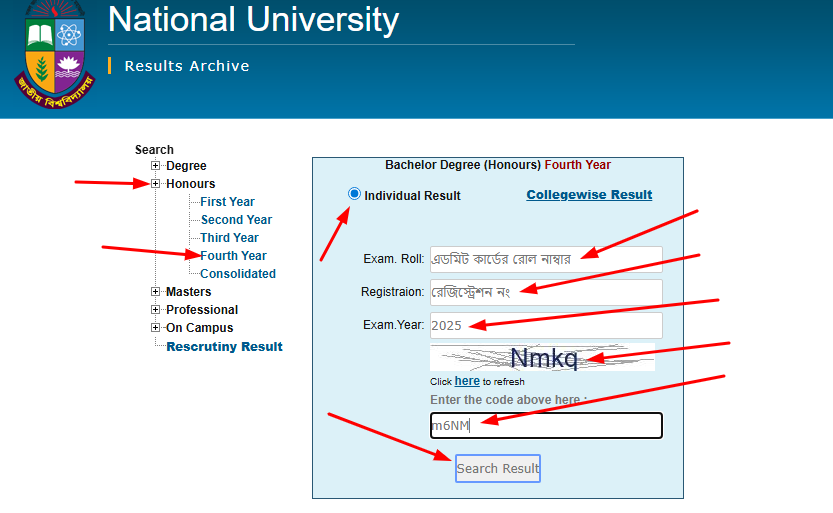Focus the Exam.Year input field
This screenshot has width=833, height=513.
point(546,325)
